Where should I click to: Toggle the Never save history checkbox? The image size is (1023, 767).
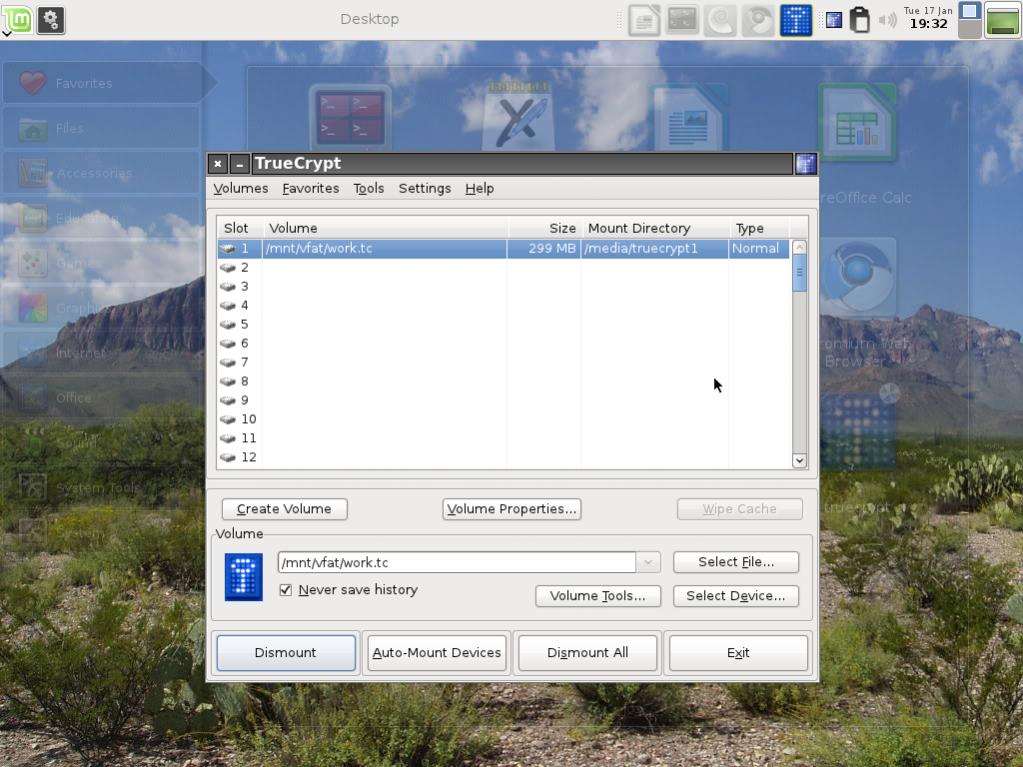286,590
